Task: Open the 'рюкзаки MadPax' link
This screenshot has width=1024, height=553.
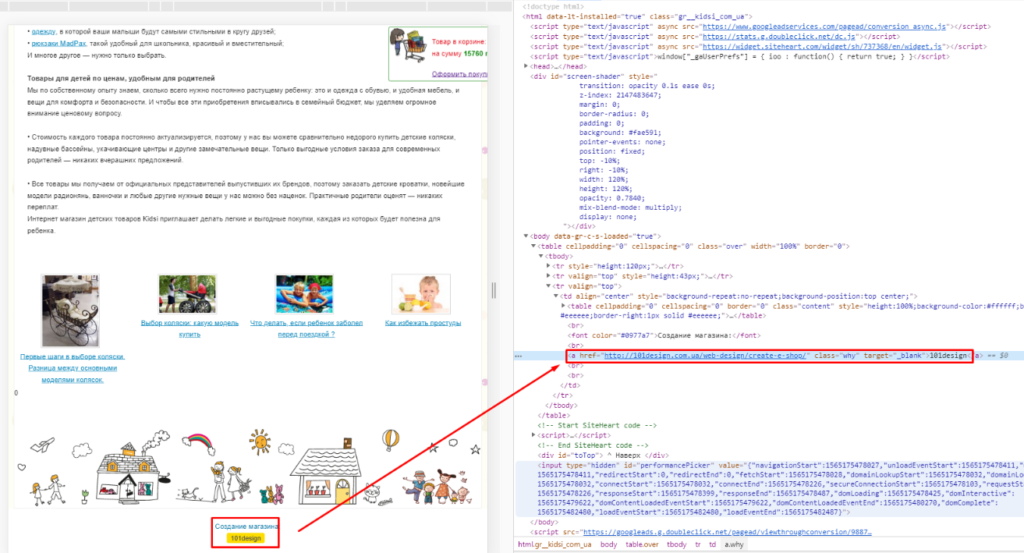Action: tap(59, 44)
